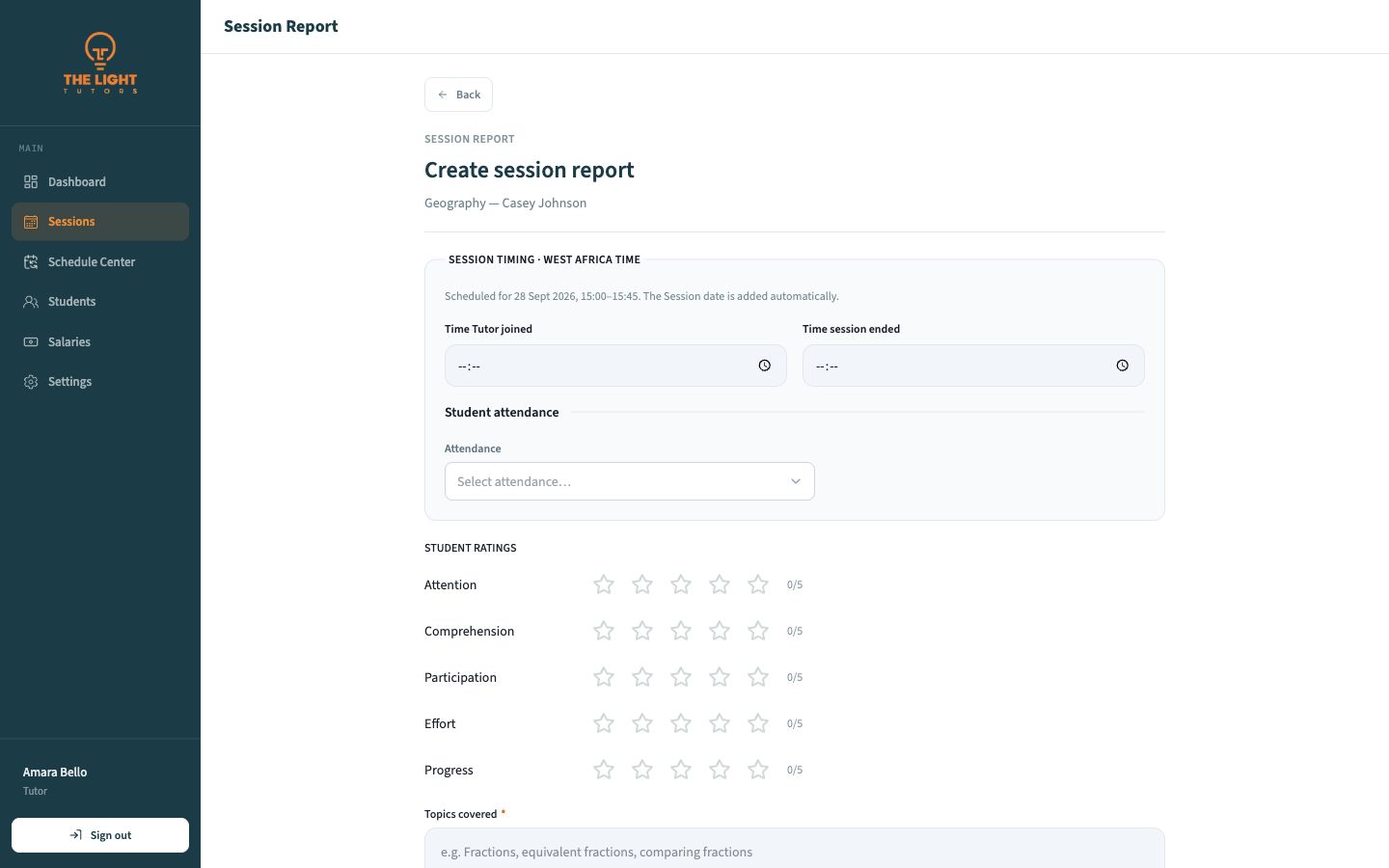Rate Progress three stars
The width and height of the screenshot is (1389, 868).
tap(681, 770)
